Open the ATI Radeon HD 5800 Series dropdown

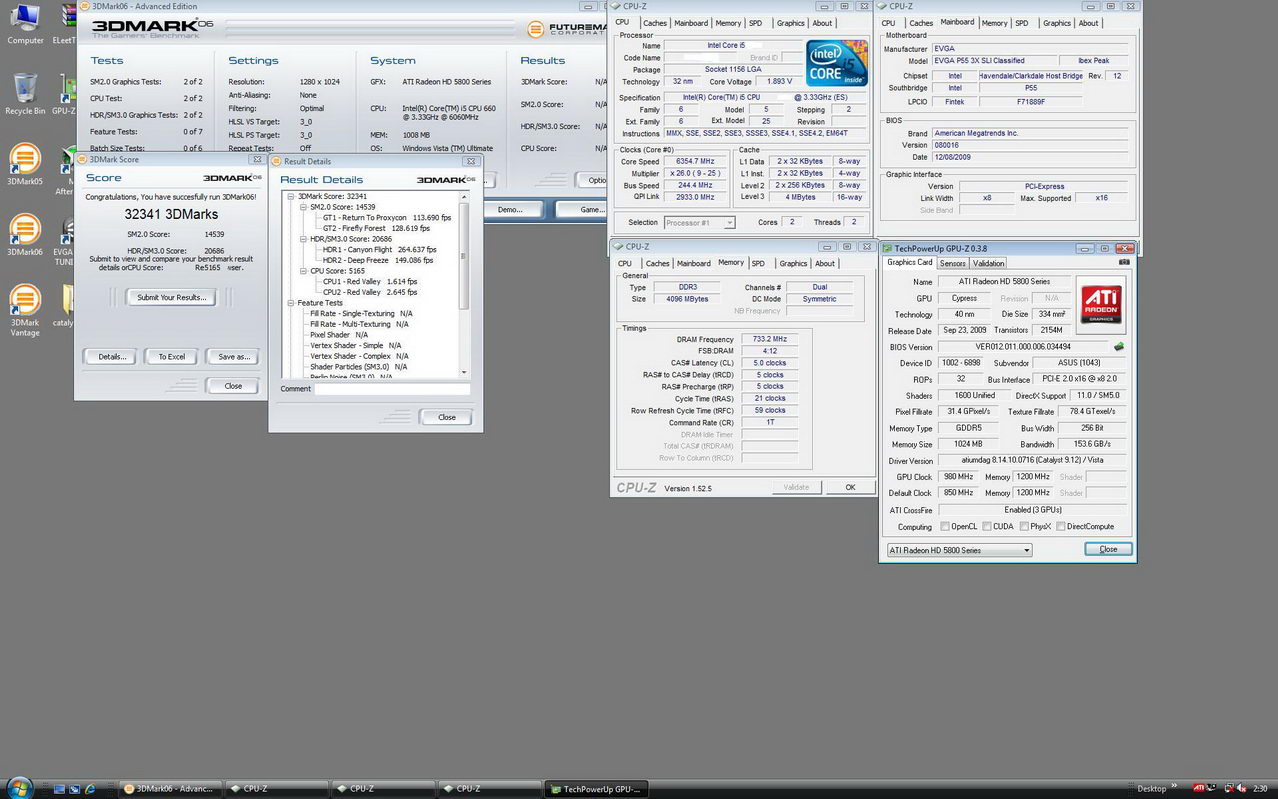tap(959, 550)
